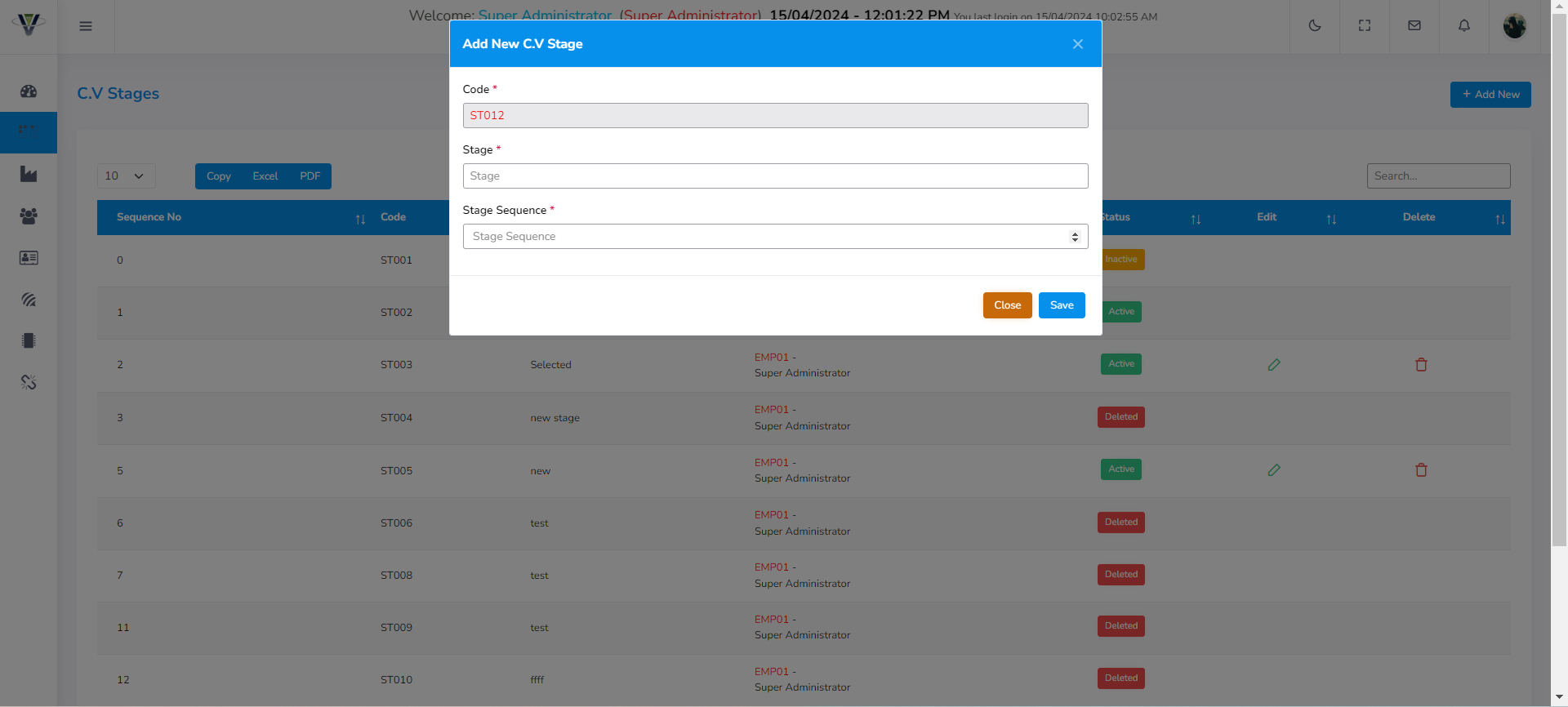1568x707 pixels.
Task: Open the ID card sidebar icon
Action: click(x=29, y=257)
